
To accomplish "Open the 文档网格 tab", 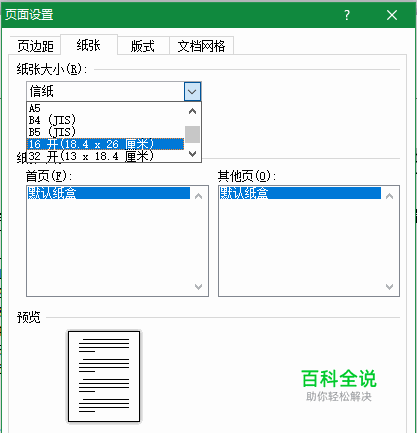I will [x=201, y=46].
